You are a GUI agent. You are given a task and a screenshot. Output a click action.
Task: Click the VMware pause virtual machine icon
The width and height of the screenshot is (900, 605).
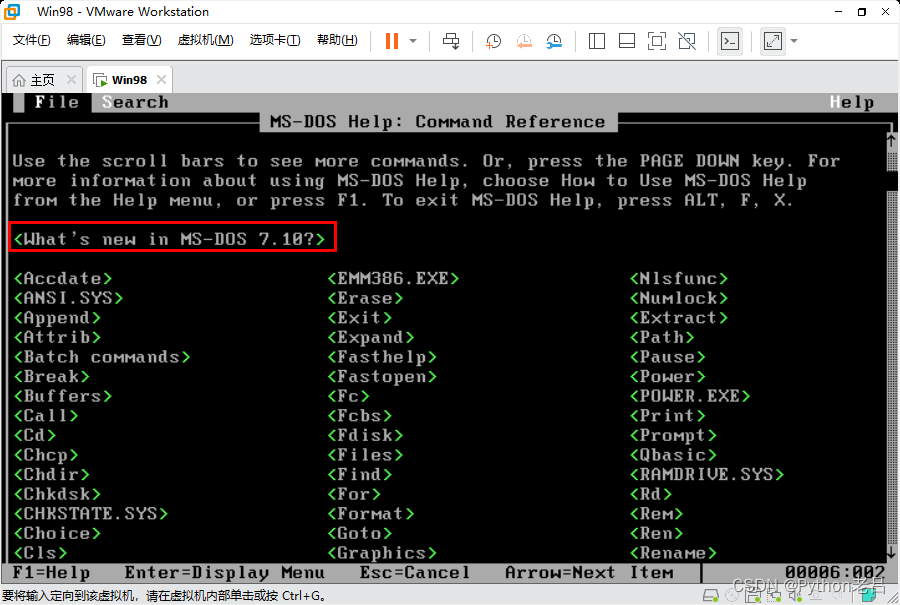point(392,41)
